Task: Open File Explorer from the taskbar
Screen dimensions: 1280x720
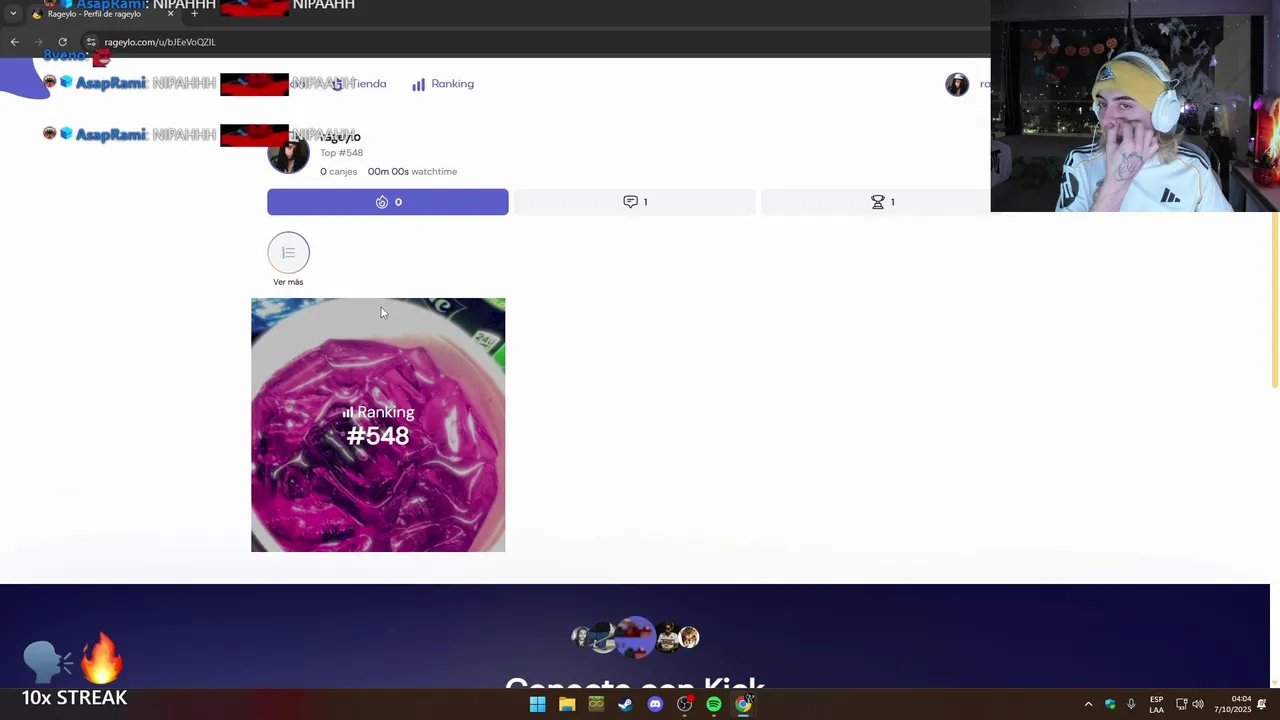Action: (x=567, y=704)
